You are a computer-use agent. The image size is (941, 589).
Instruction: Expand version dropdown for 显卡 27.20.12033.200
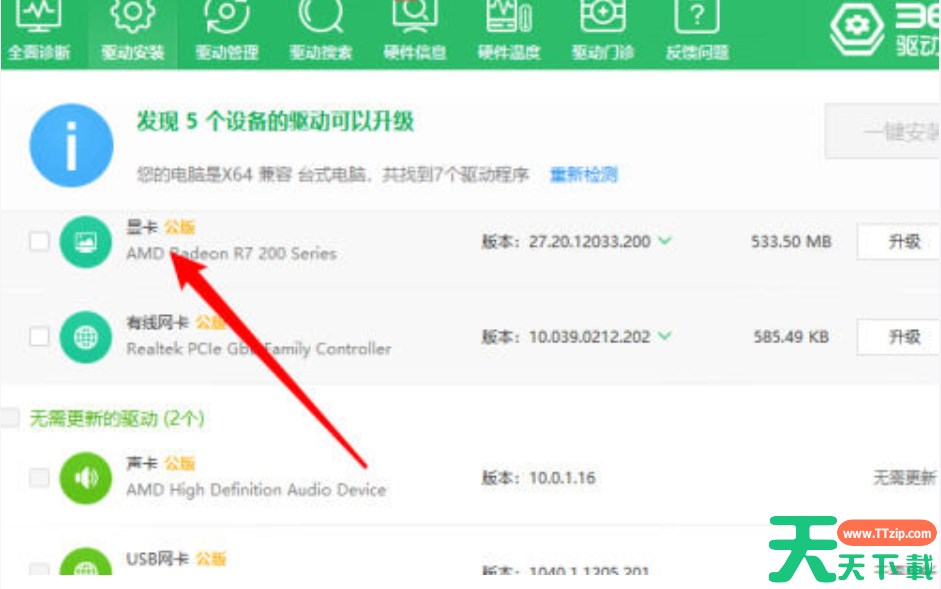click(x=665, y=241)
